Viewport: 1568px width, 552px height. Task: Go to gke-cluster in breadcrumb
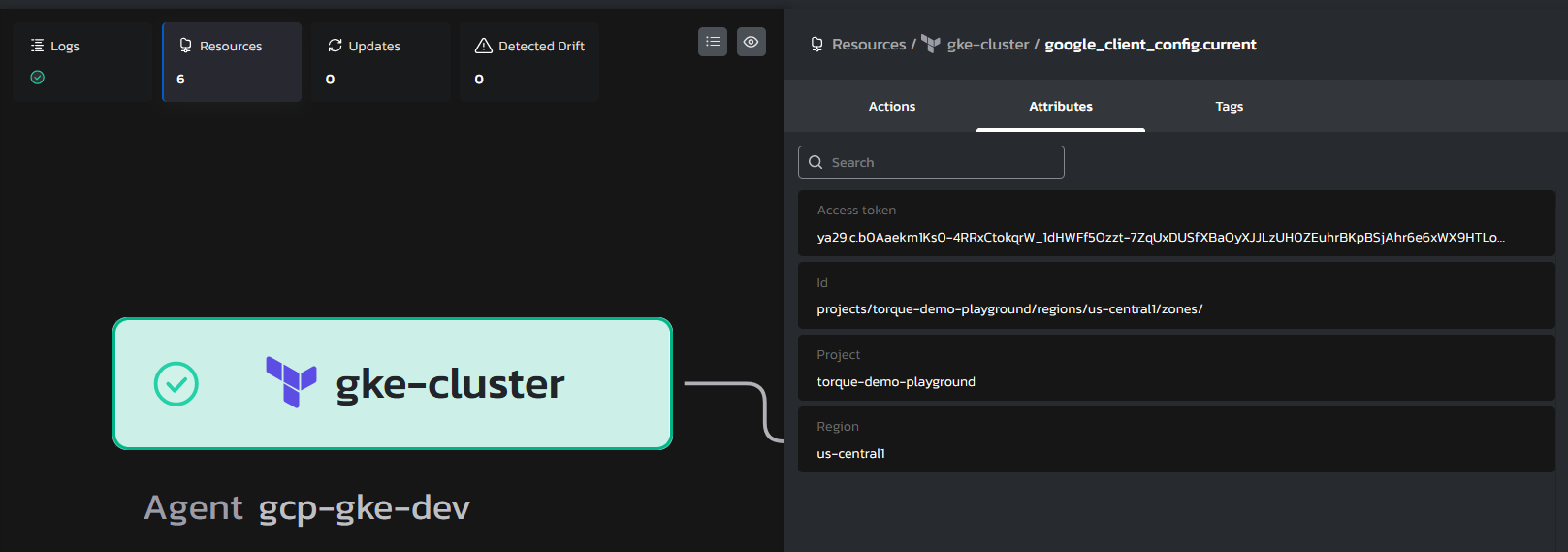click(987, 45)
